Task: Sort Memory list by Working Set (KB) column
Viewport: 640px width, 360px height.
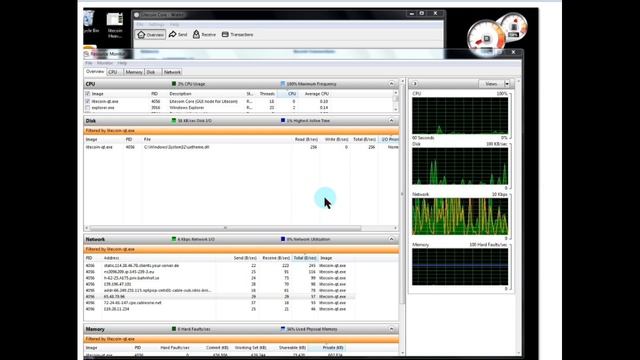Action: [x=250, y=348]
